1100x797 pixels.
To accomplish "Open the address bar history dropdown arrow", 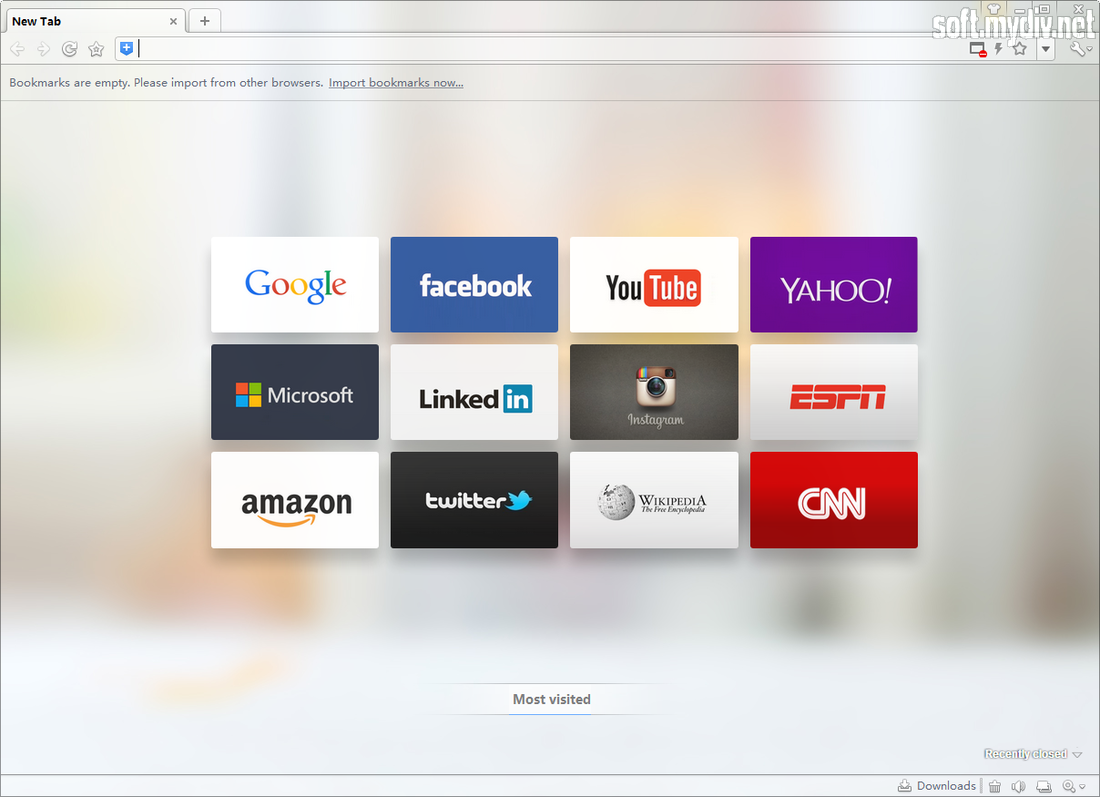I will point(1046,49).
